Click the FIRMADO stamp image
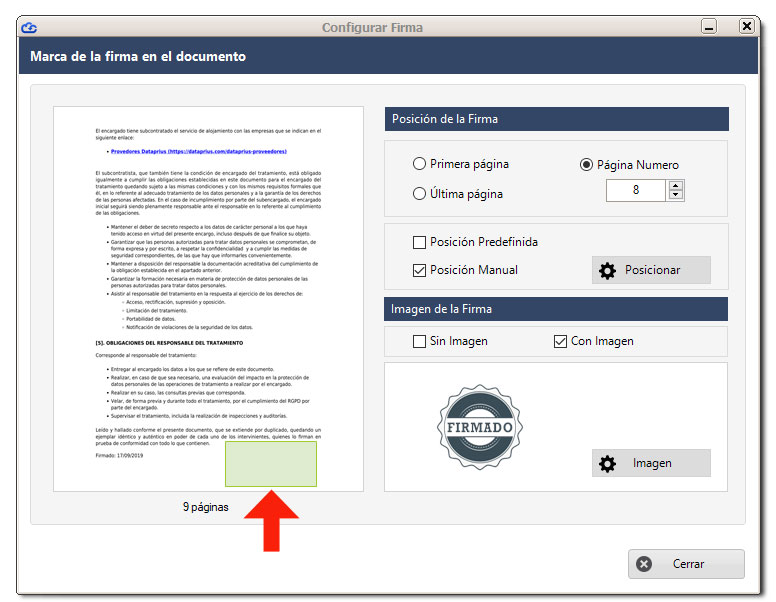 point(480,427)
